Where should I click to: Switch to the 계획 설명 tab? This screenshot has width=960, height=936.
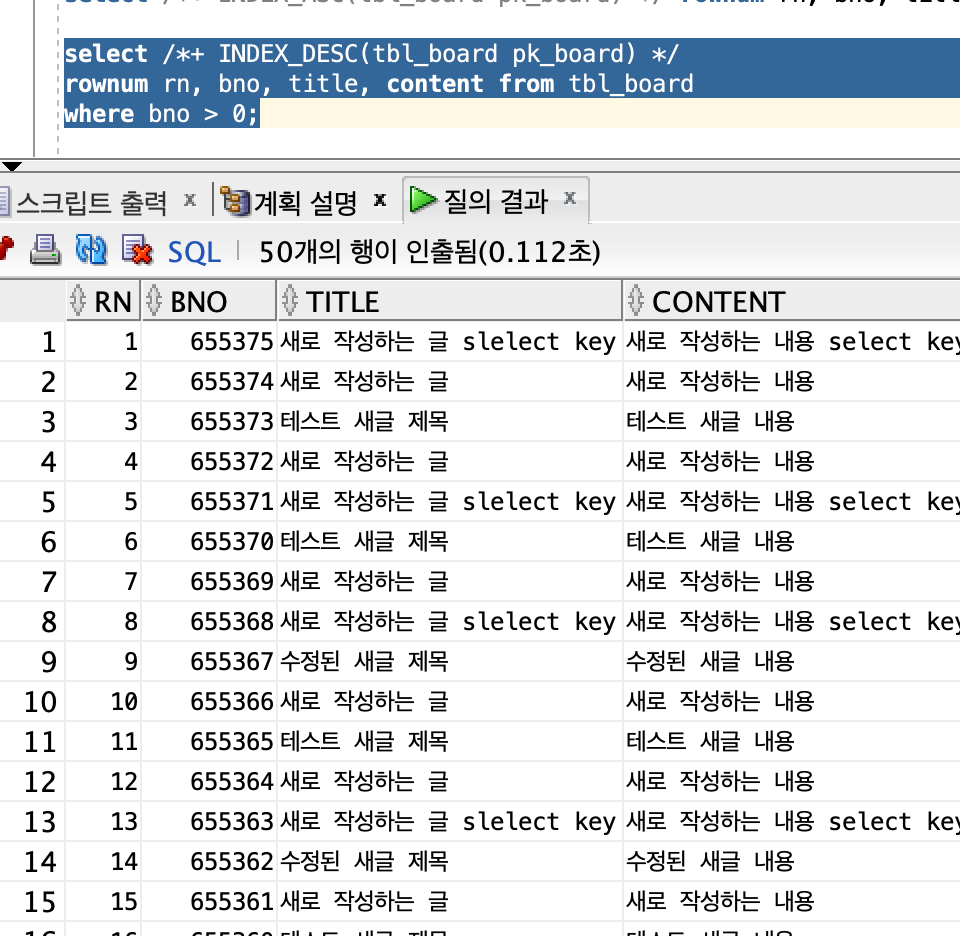(305, 202)
